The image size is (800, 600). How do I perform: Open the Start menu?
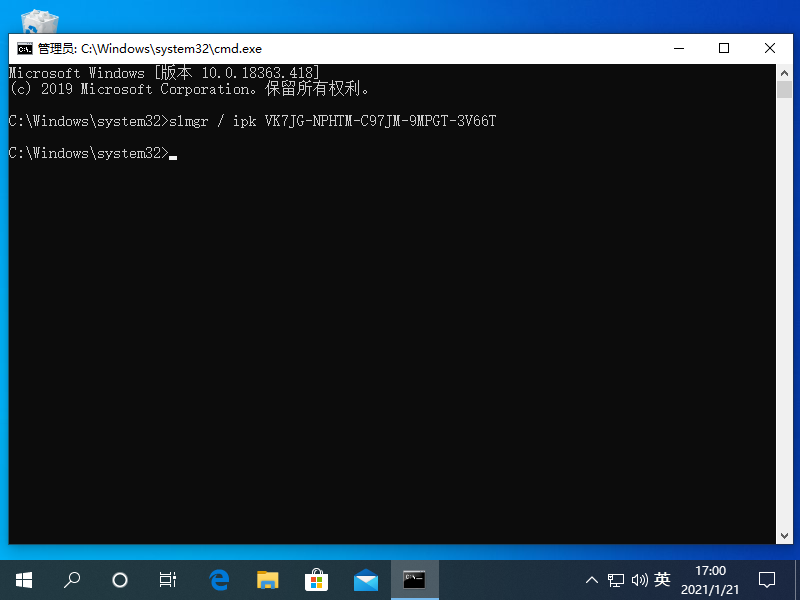tap(24, 579)
